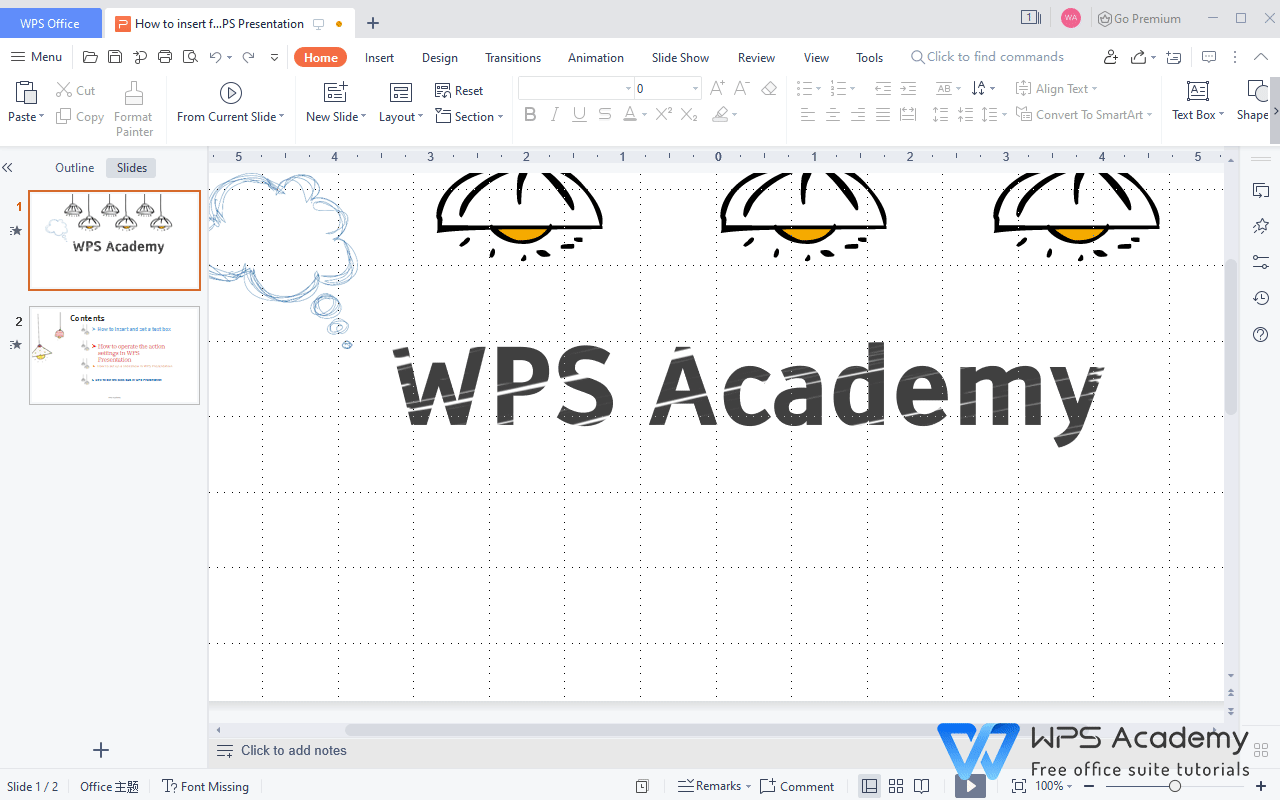Image resolution: width=1280 pixels, height=800 pixels.
Task: Zoom out with the minus button
Action: 1089,786
